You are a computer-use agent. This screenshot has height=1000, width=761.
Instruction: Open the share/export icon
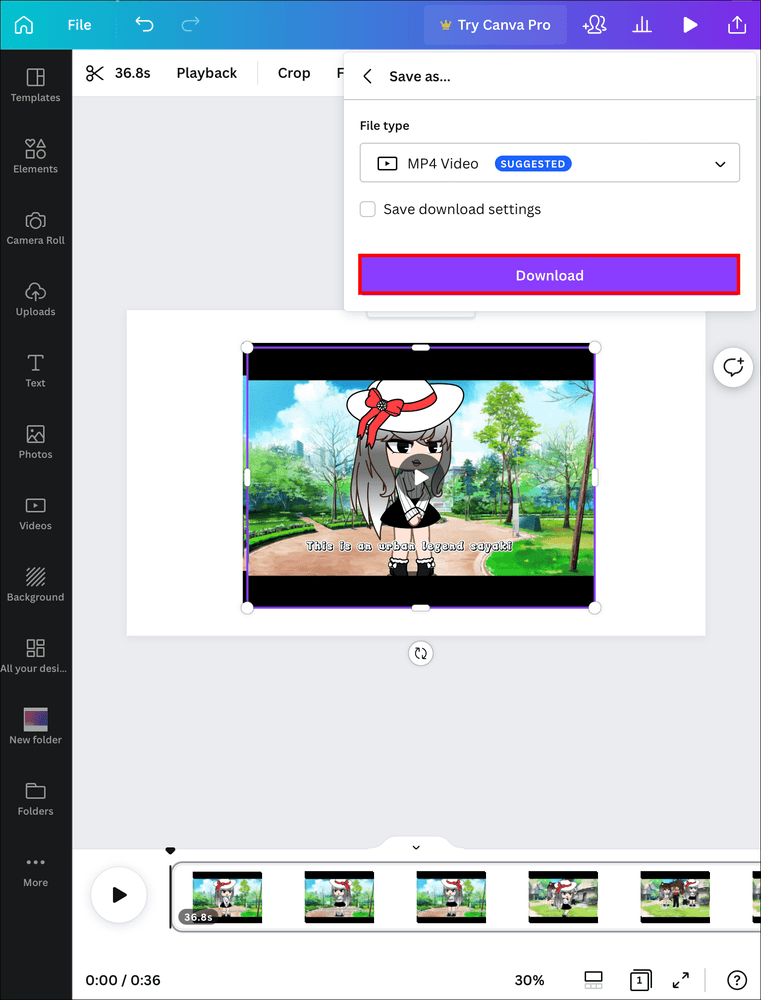click(737, 25)
